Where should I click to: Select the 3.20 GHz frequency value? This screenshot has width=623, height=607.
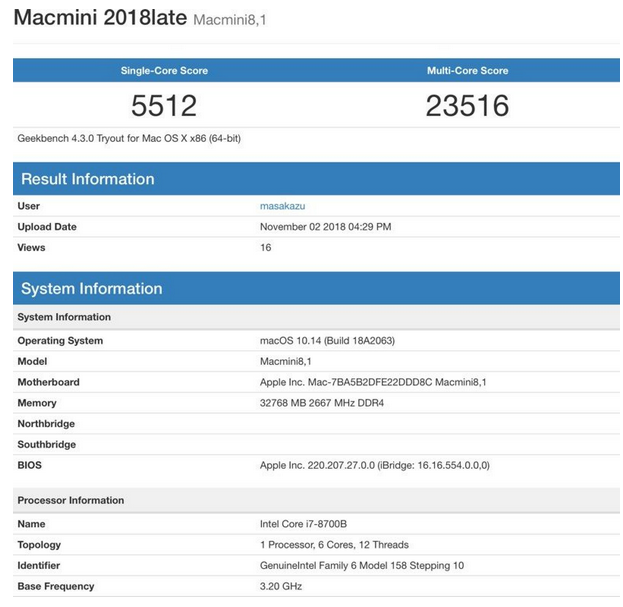click(x=281, y=586)
